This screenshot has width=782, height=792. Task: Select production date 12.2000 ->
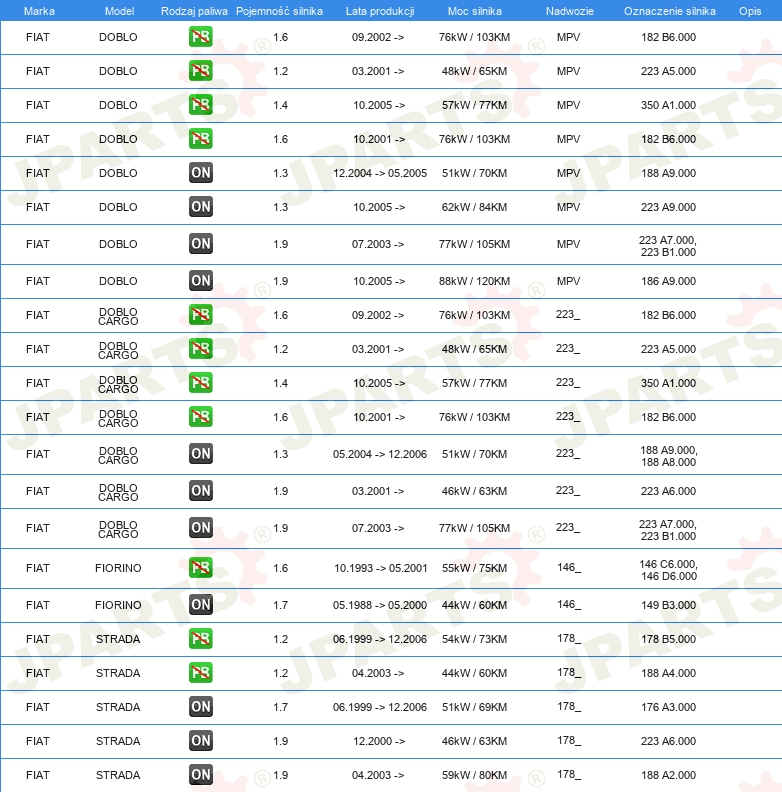coord(379,741)
